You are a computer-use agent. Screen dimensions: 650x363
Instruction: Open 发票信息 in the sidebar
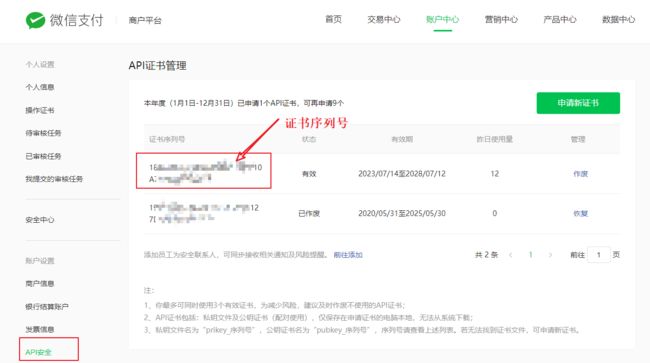coord(40,329)
